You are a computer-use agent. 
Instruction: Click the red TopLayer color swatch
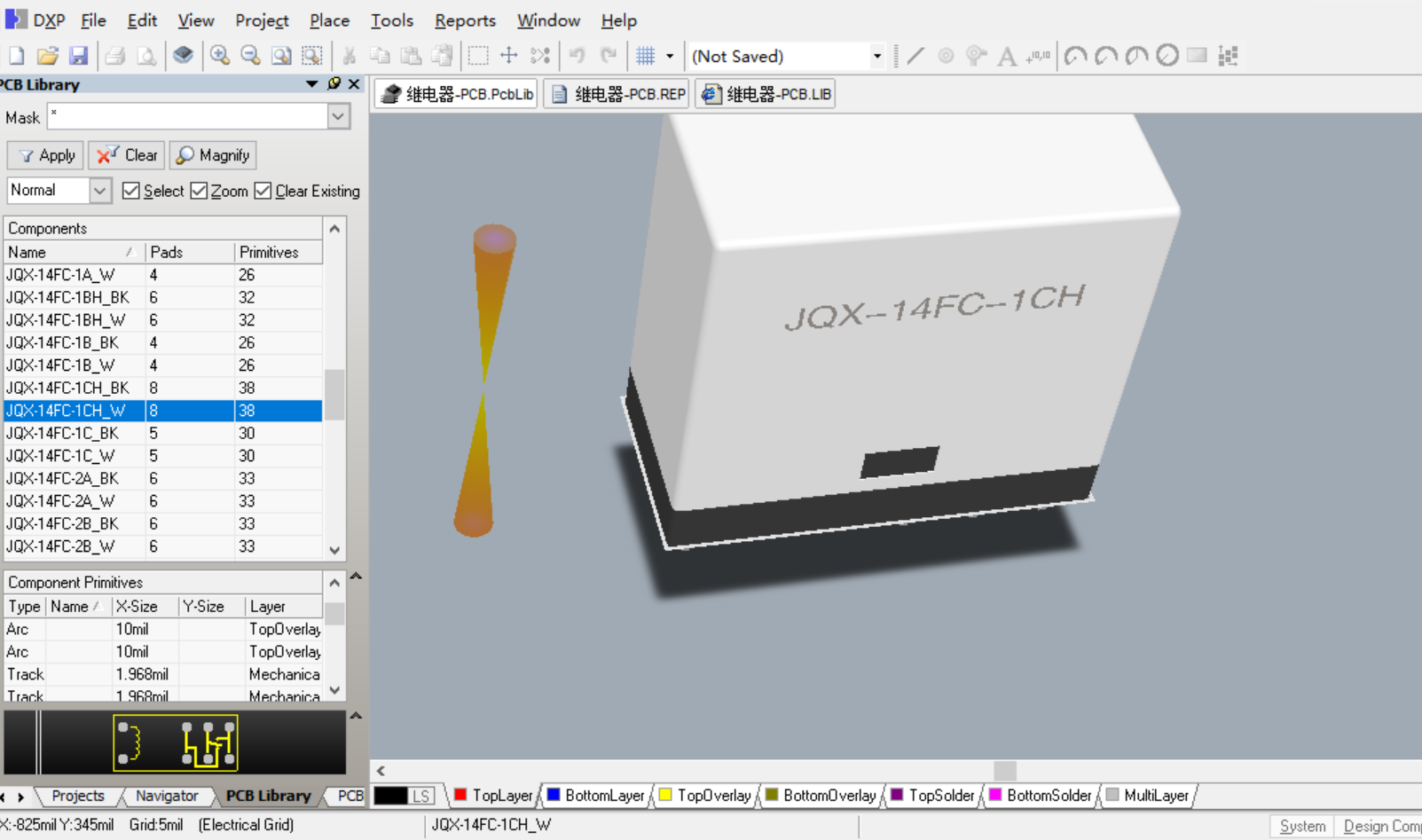(460, 795)
